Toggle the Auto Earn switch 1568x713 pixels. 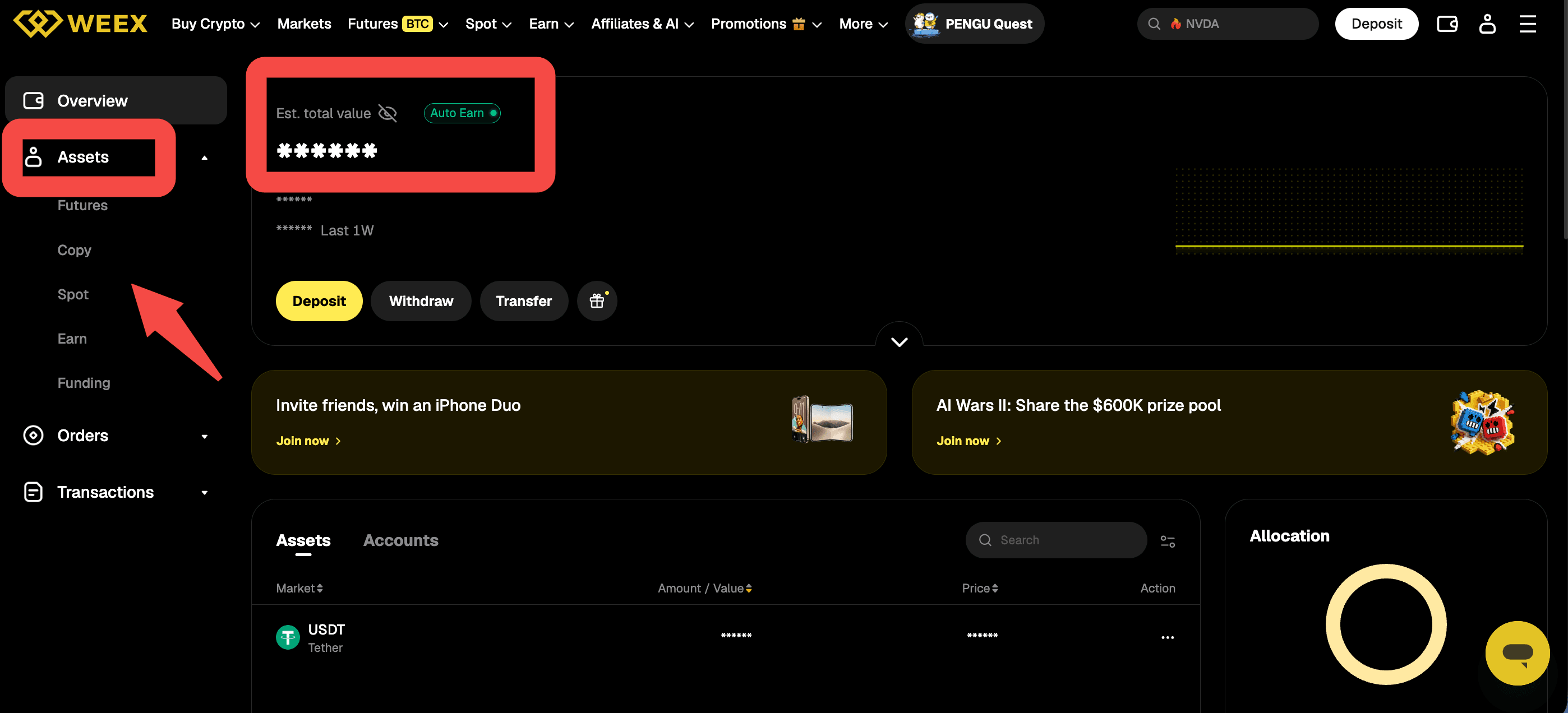coord(462,113)
